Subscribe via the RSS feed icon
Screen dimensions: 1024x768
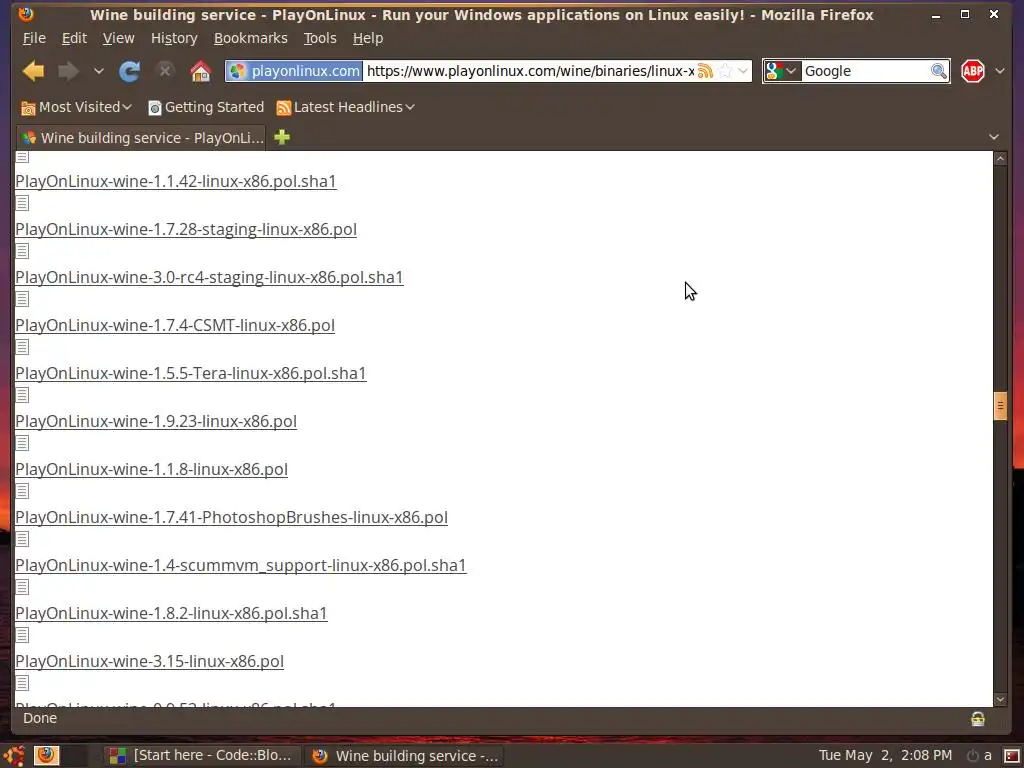[705, 71]
